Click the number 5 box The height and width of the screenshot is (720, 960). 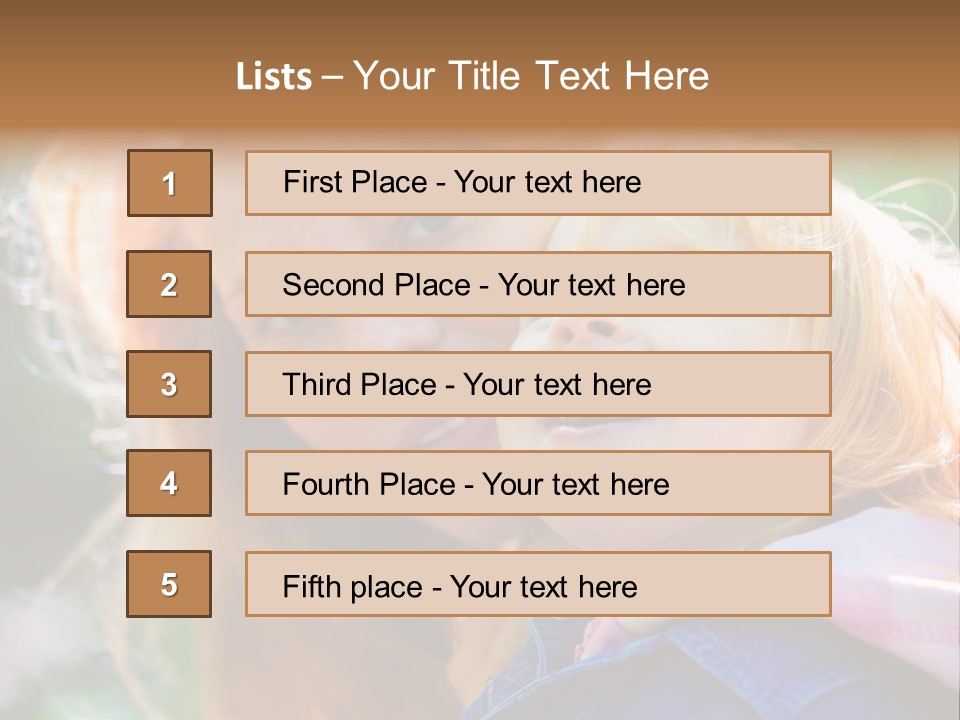click(169, 584)
